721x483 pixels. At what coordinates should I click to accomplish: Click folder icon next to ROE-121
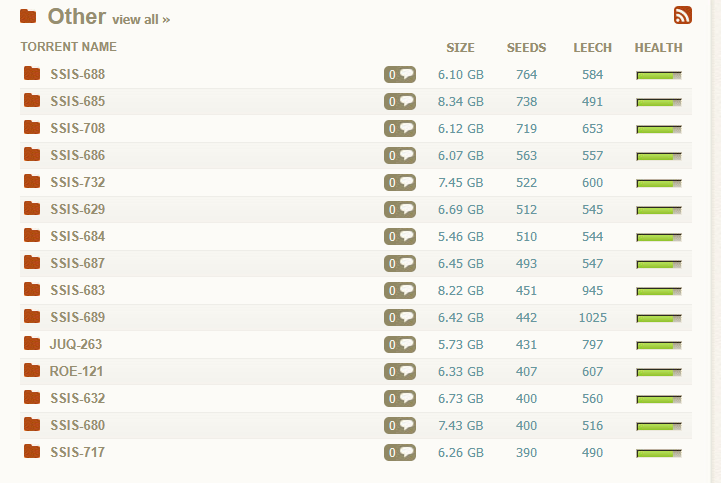(x=32, y=370)
